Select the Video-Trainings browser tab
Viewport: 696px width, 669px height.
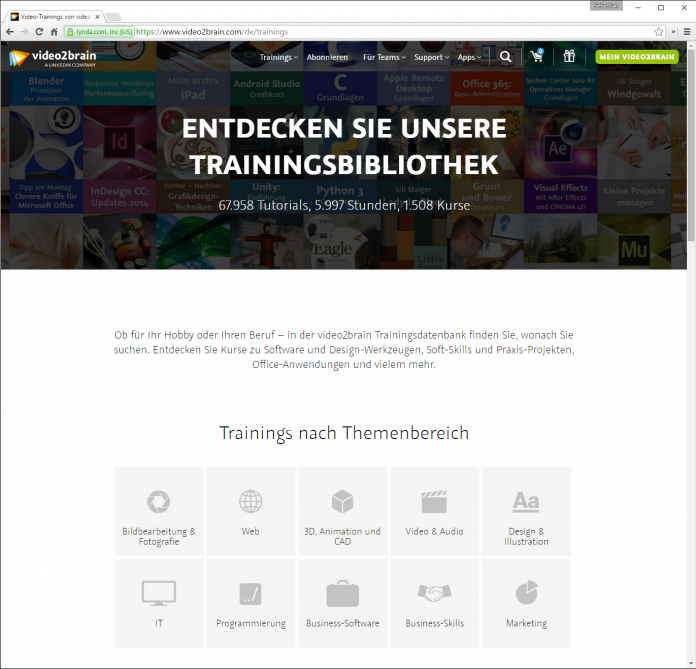click(x=55, y=17)
